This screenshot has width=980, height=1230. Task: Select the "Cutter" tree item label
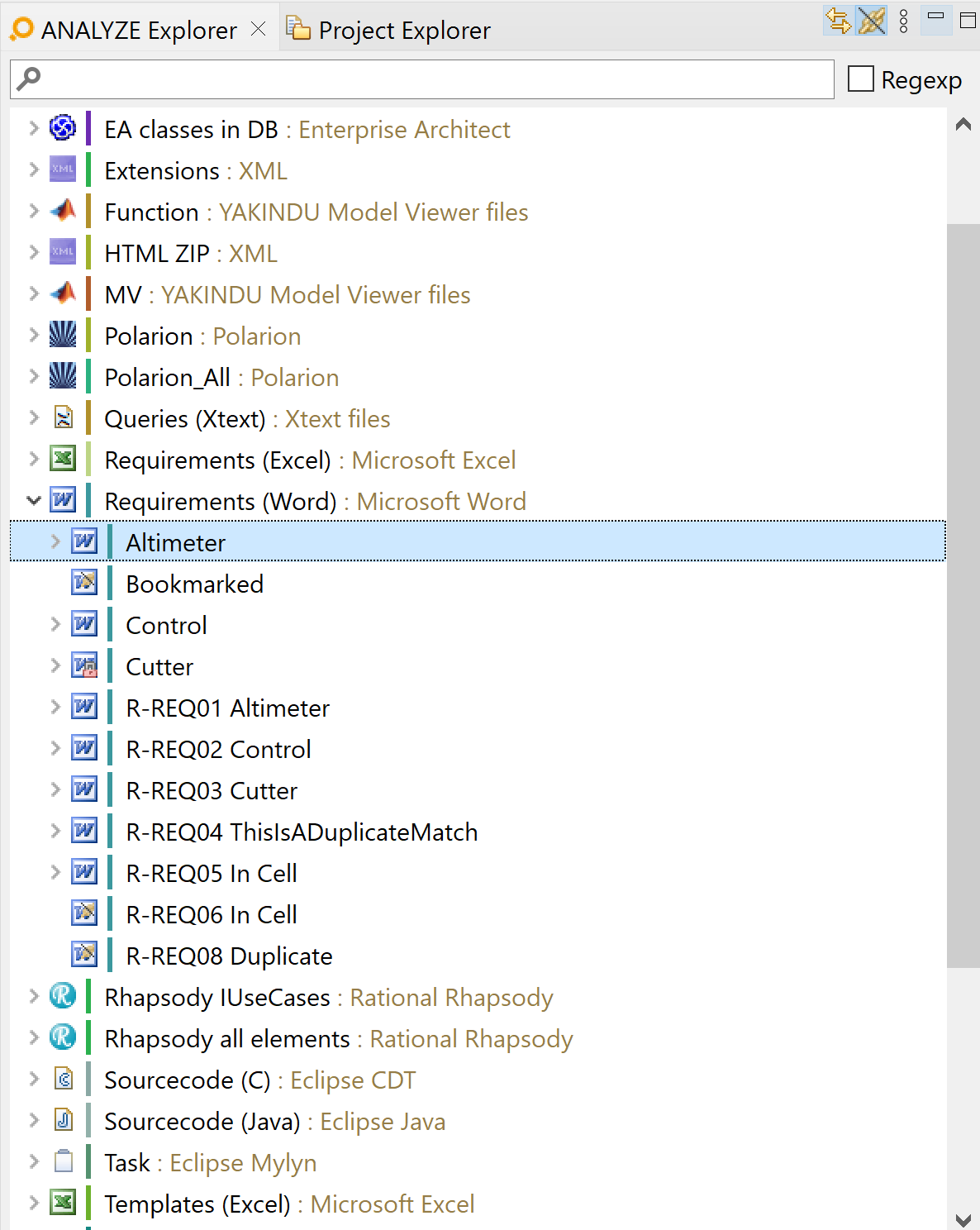click(x=159, y=667)
